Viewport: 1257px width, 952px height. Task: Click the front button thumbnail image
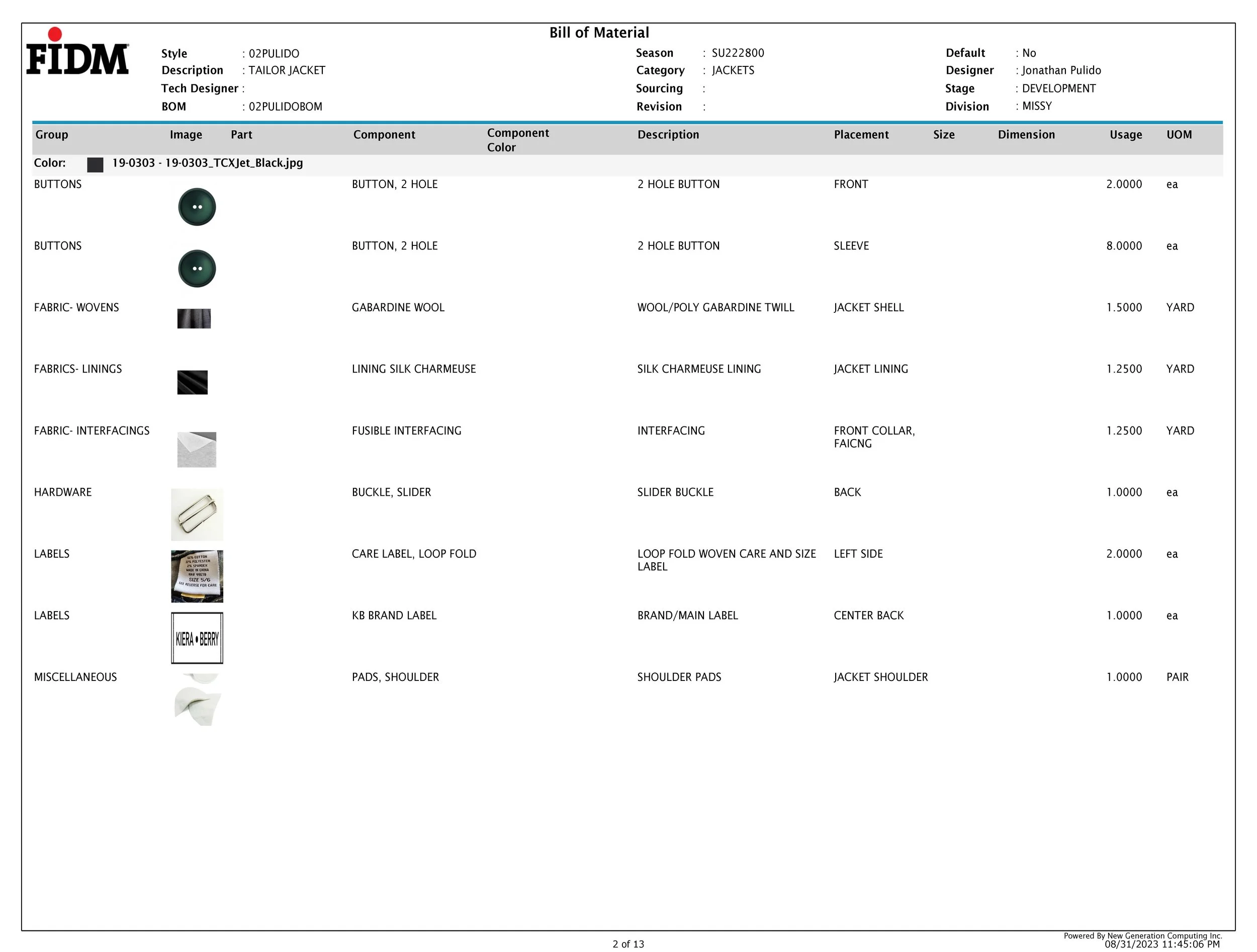pos(197,207)
